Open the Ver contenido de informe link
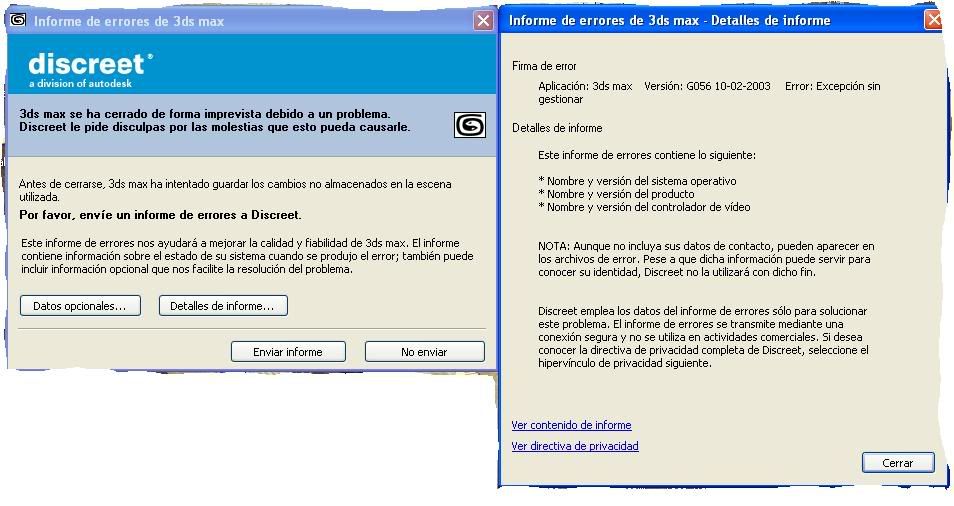Screen dimensions: 954x506 [x=571, y=425]
